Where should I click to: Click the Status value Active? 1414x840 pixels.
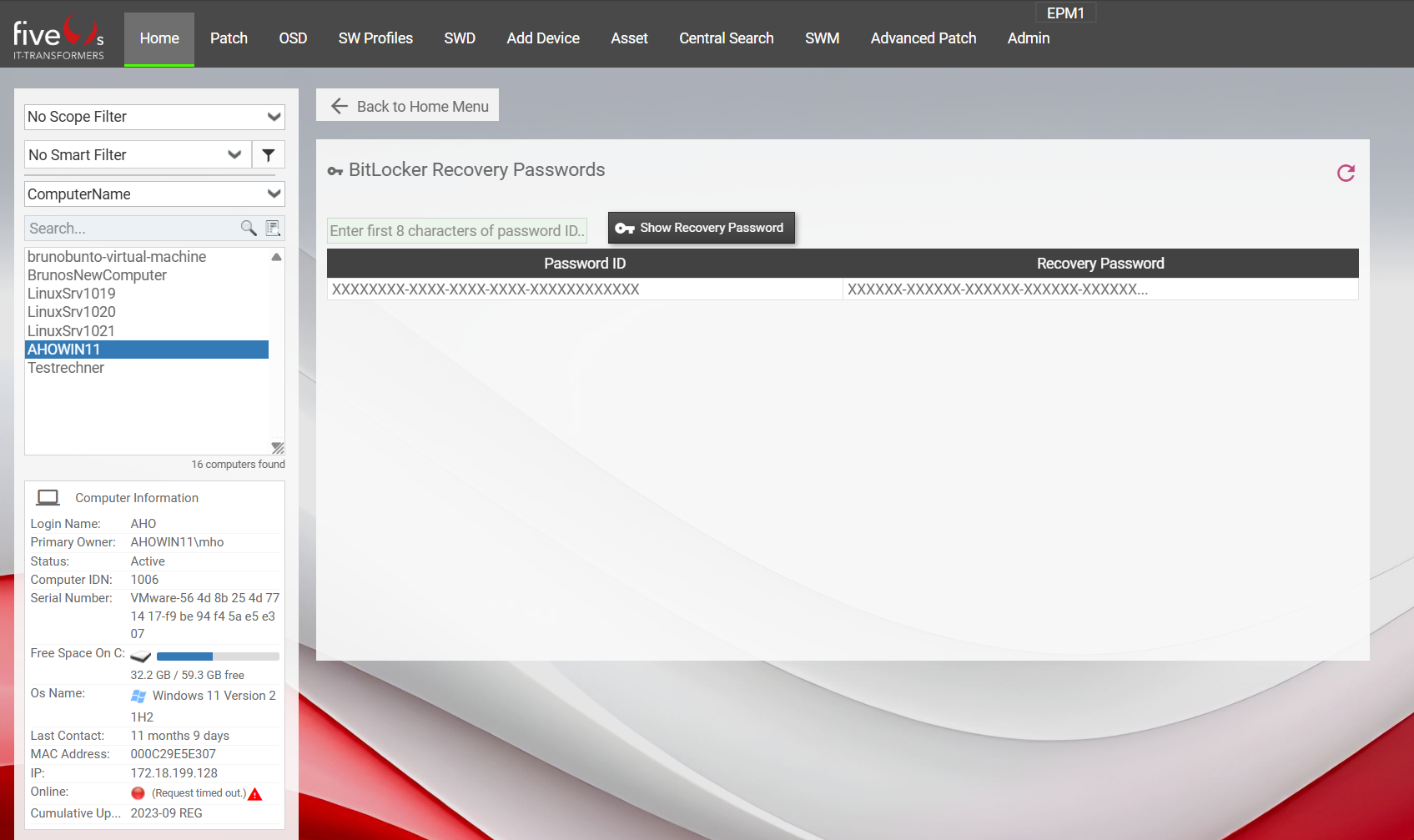[x=148, y=561]
